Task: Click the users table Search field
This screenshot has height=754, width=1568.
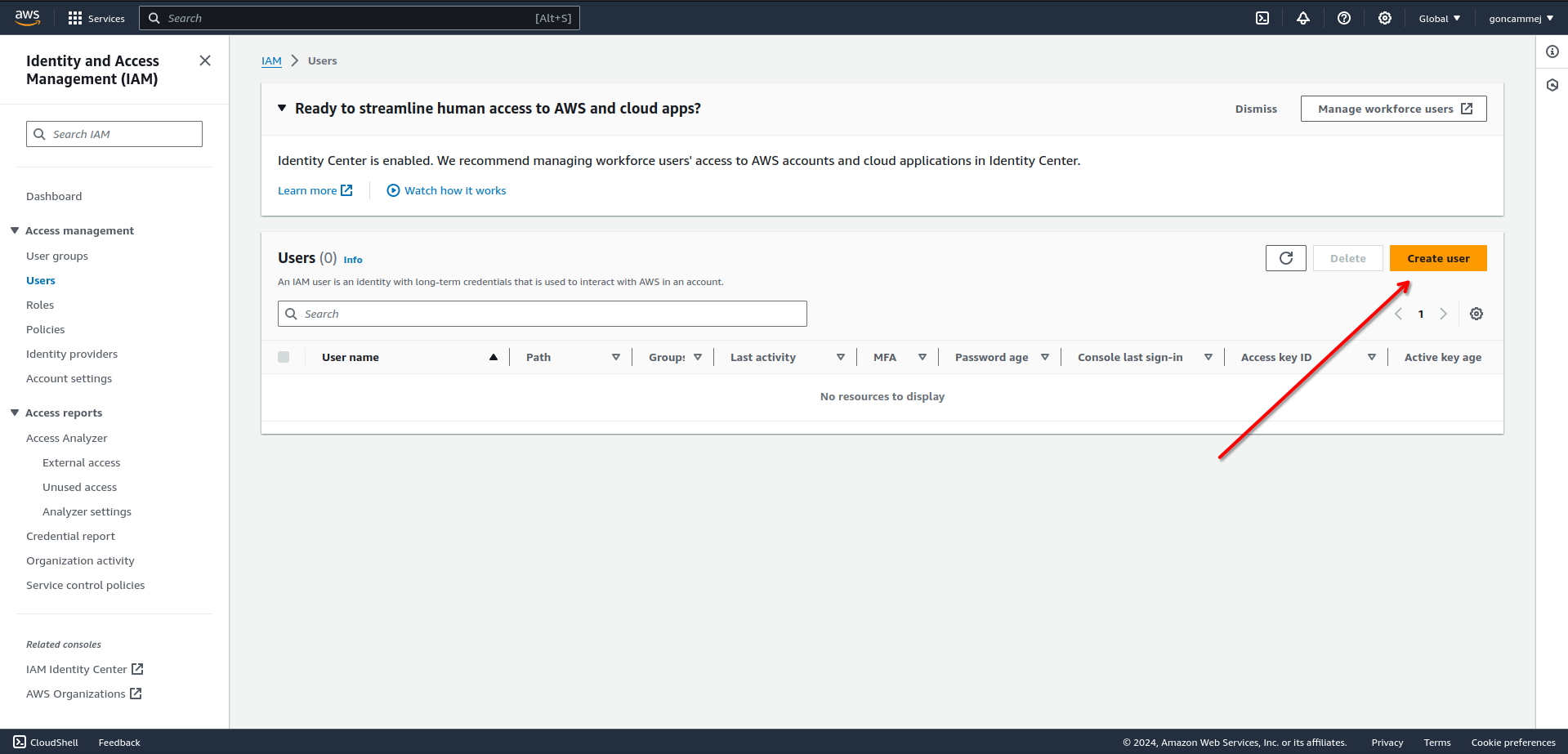Action: tap(543, 314)
